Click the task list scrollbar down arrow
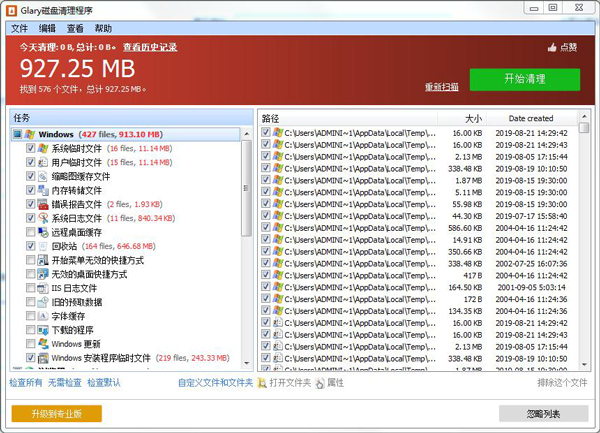Screen dimensions: 600x433 247,363
